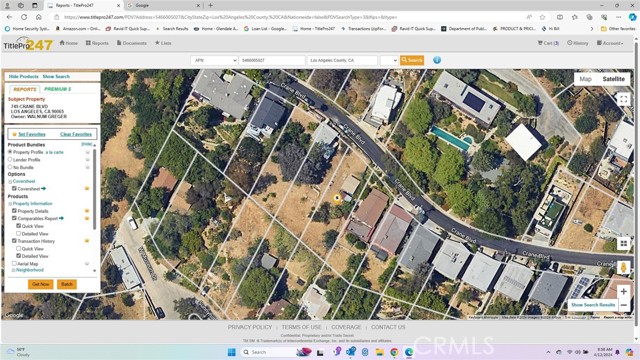Click the arrow icon beside Coversheet
Viewport: 640px width, 360px height.
coord(44,189)
